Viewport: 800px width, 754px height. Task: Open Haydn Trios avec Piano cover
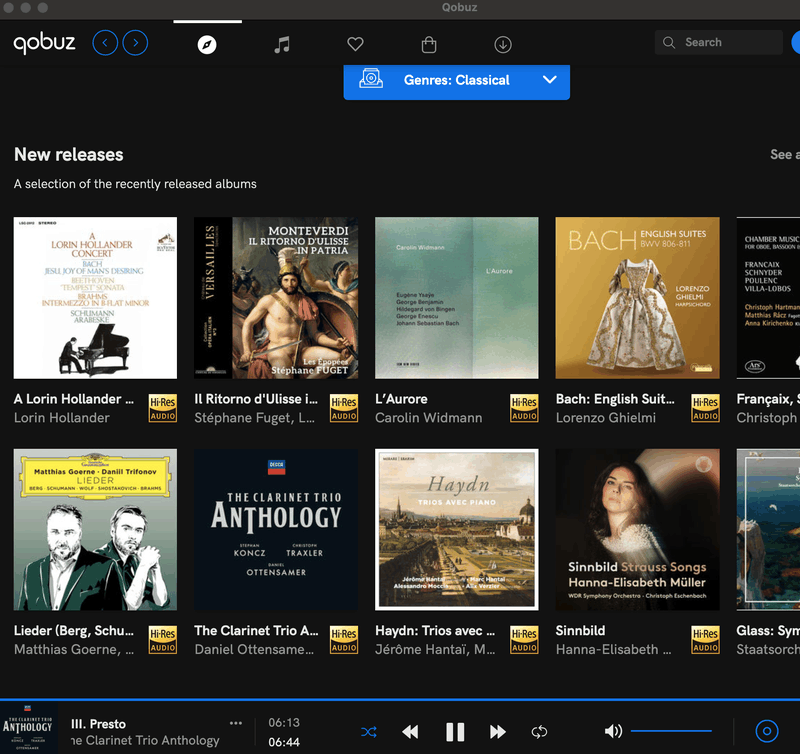click(x=457, y=530)
